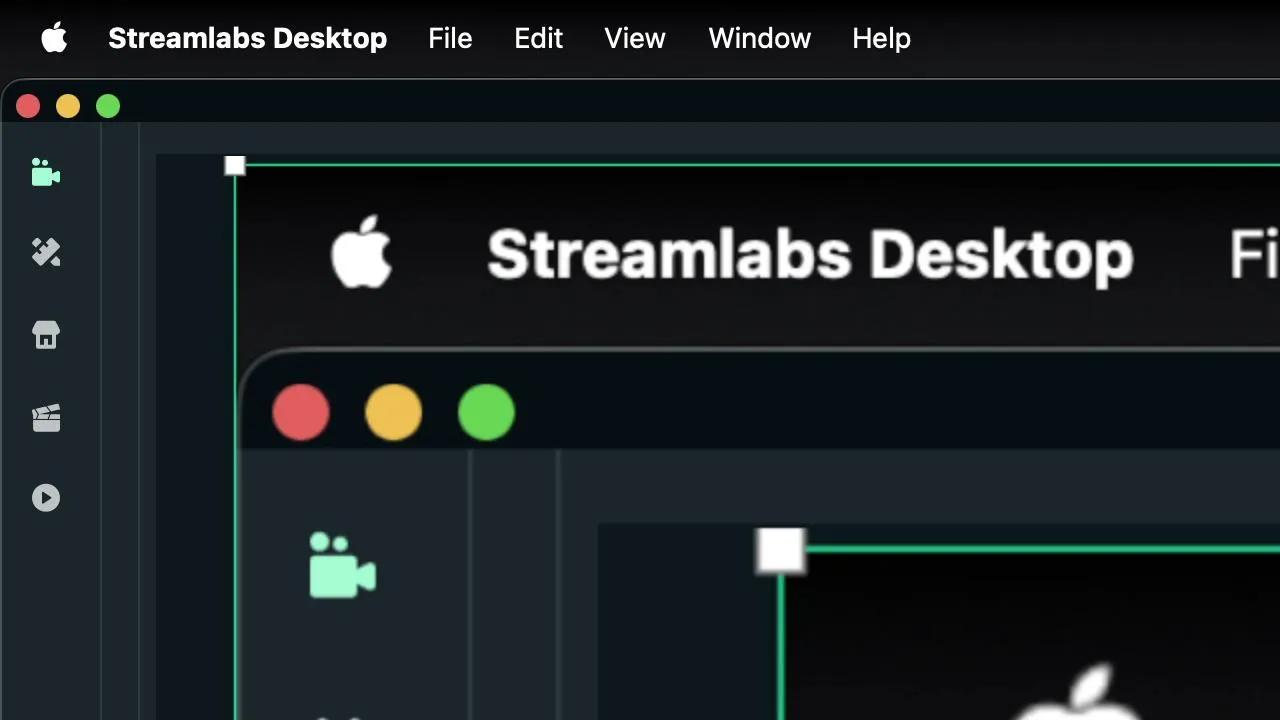Open the Edit menu
The image size is (1280, 720).
coord(538,38)
